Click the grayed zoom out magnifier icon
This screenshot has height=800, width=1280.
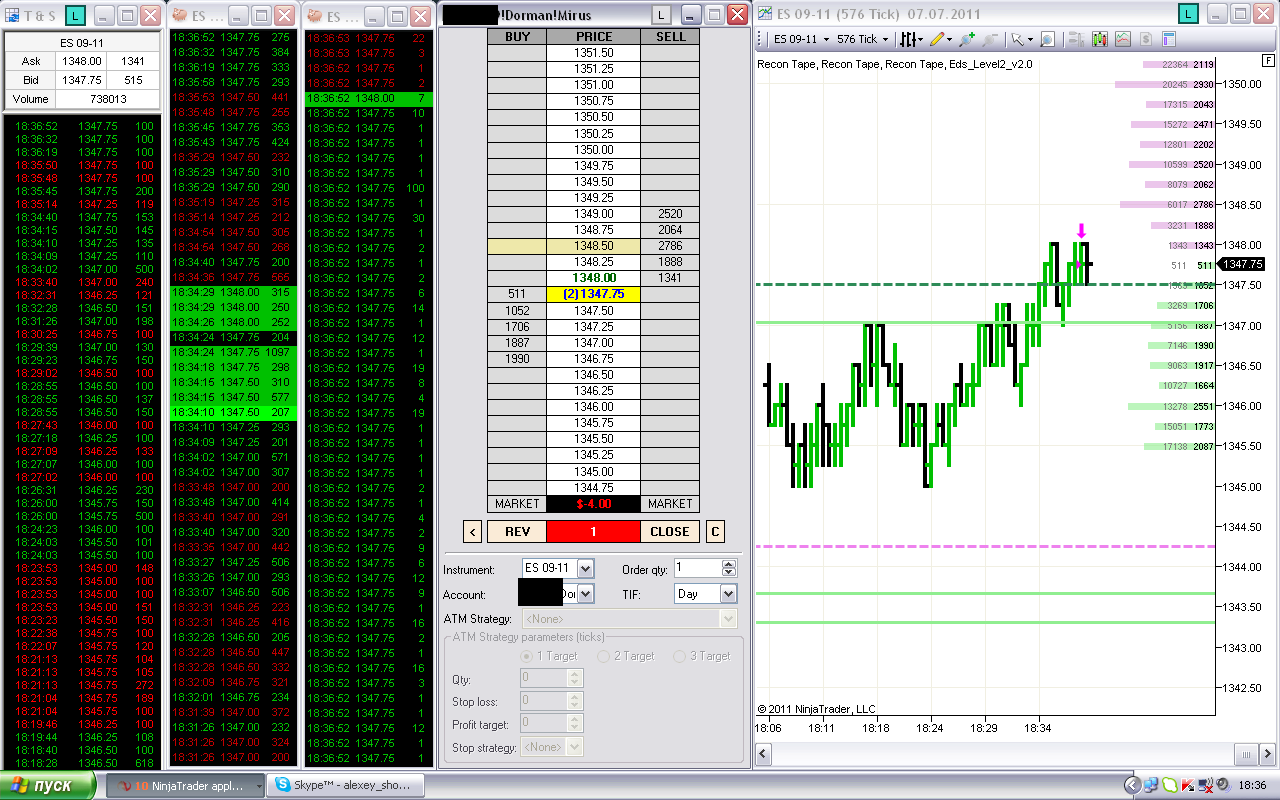click(x=989, y=39)
